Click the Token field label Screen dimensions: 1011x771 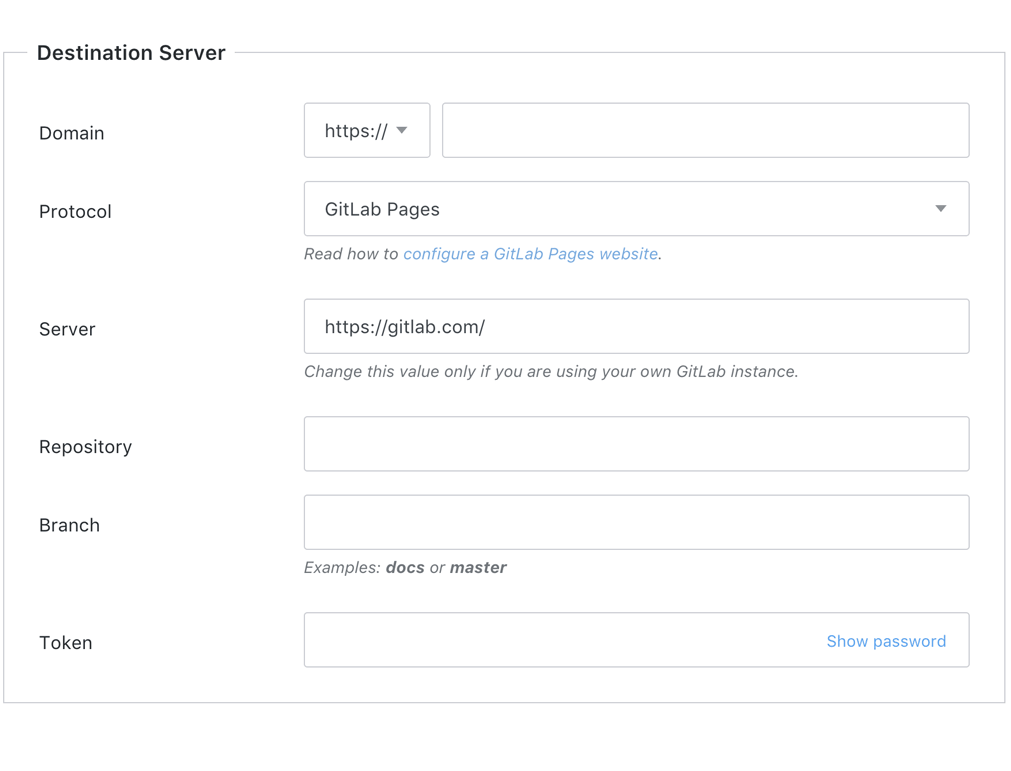click(65, 643)
